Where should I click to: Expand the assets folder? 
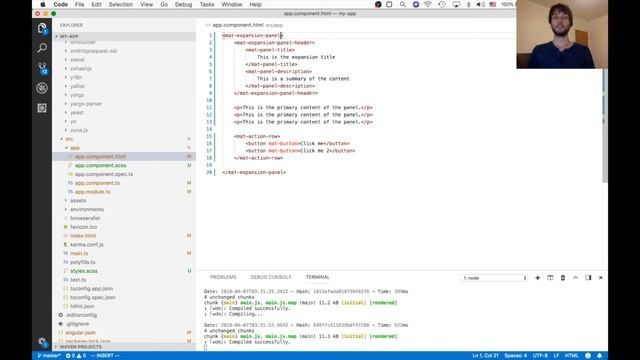[x=78, y=200]
